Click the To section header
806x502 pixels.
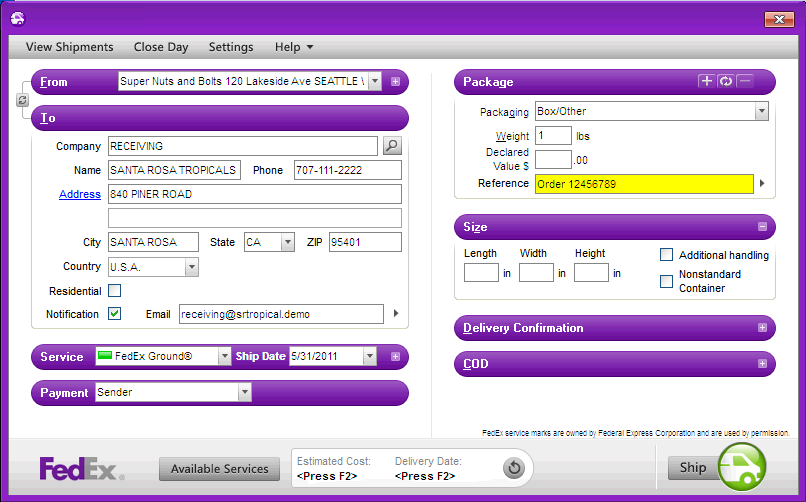pos(220,118)
